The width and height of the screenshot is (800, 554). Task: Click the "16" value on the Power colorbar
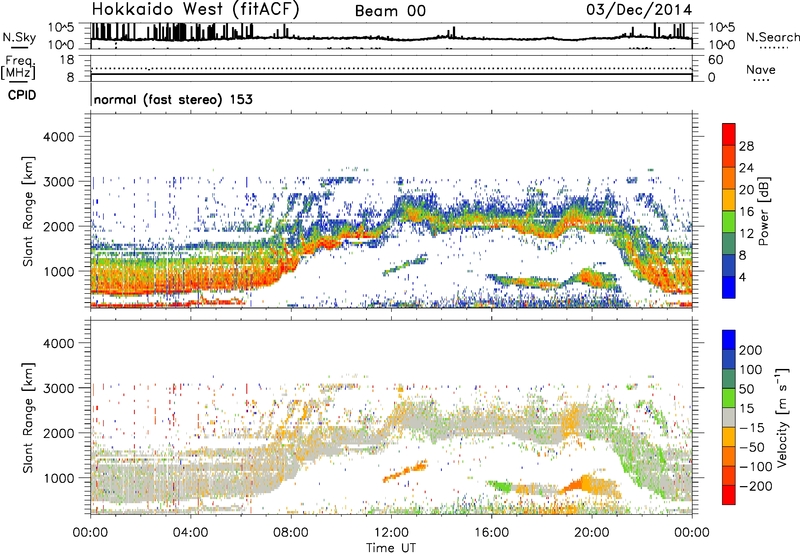pos(746,212)
